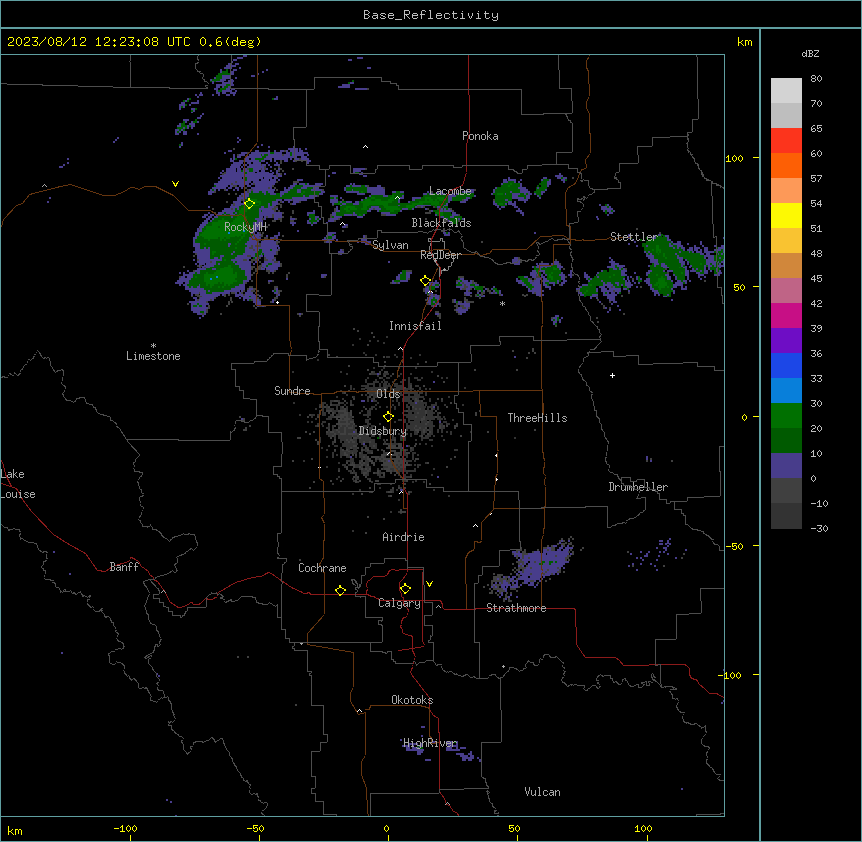
Task: Click the Calgary city label
Action: click(x=399, y=603)
